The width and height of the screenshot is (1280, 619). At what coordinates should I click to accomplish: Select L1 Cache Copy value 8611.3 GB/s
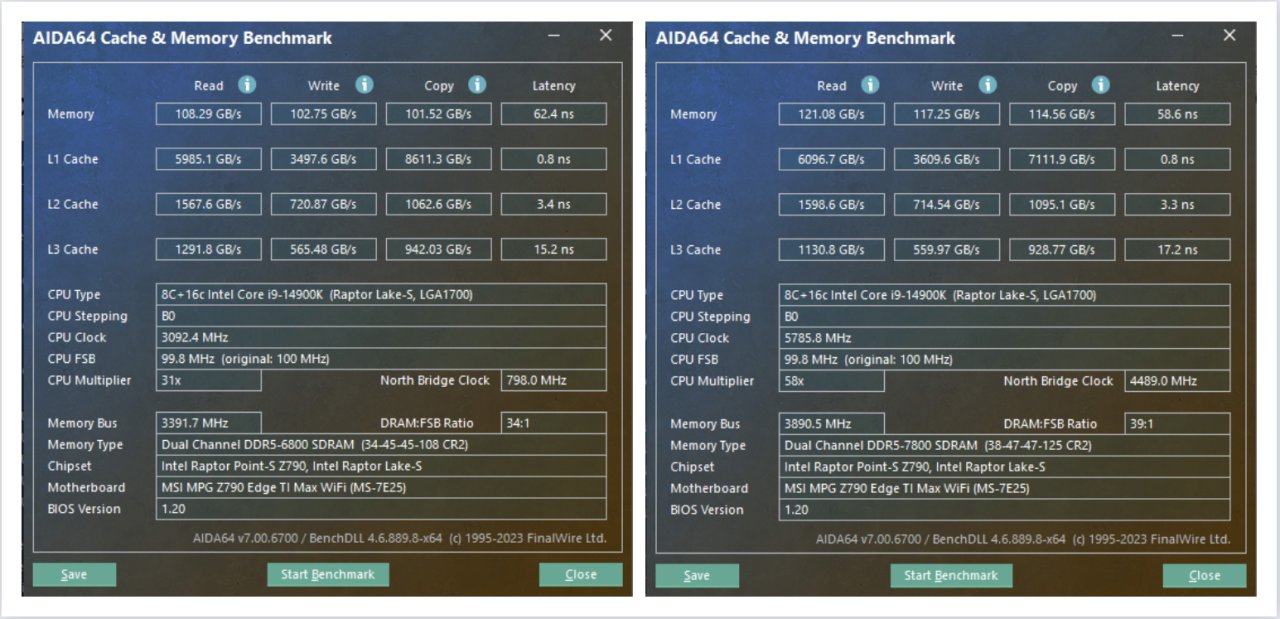438,159
